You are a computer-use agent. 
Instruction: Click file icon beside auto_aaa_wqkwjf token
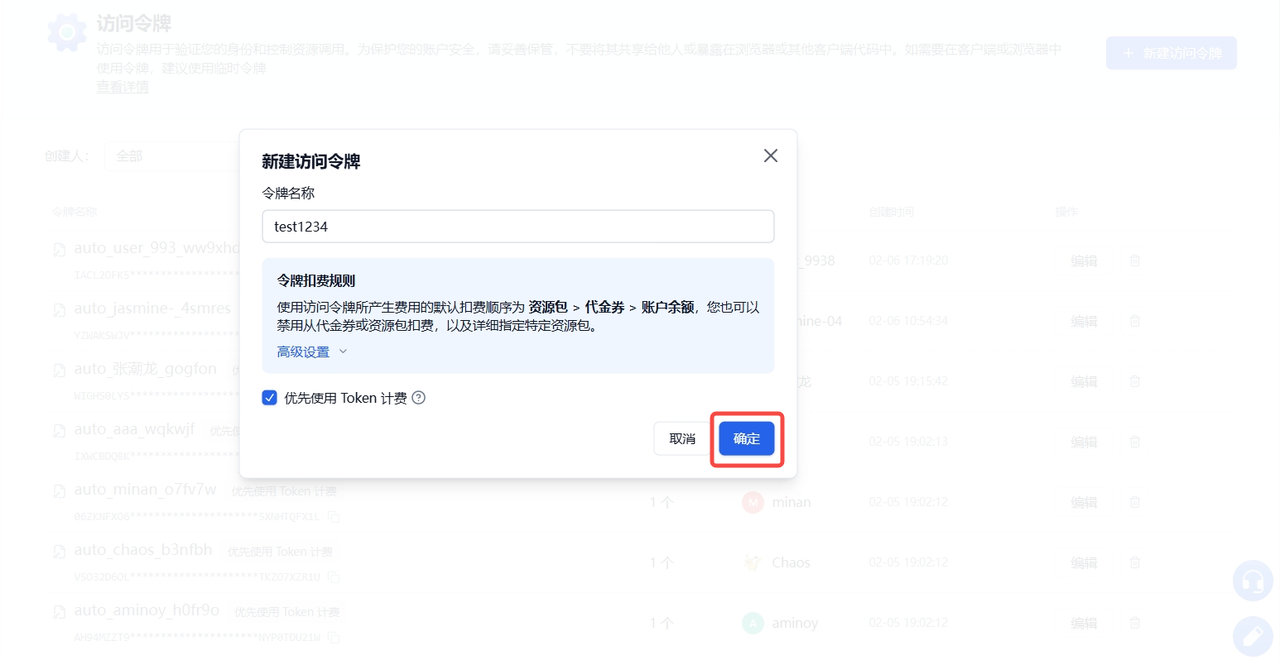tap(59, 431)
